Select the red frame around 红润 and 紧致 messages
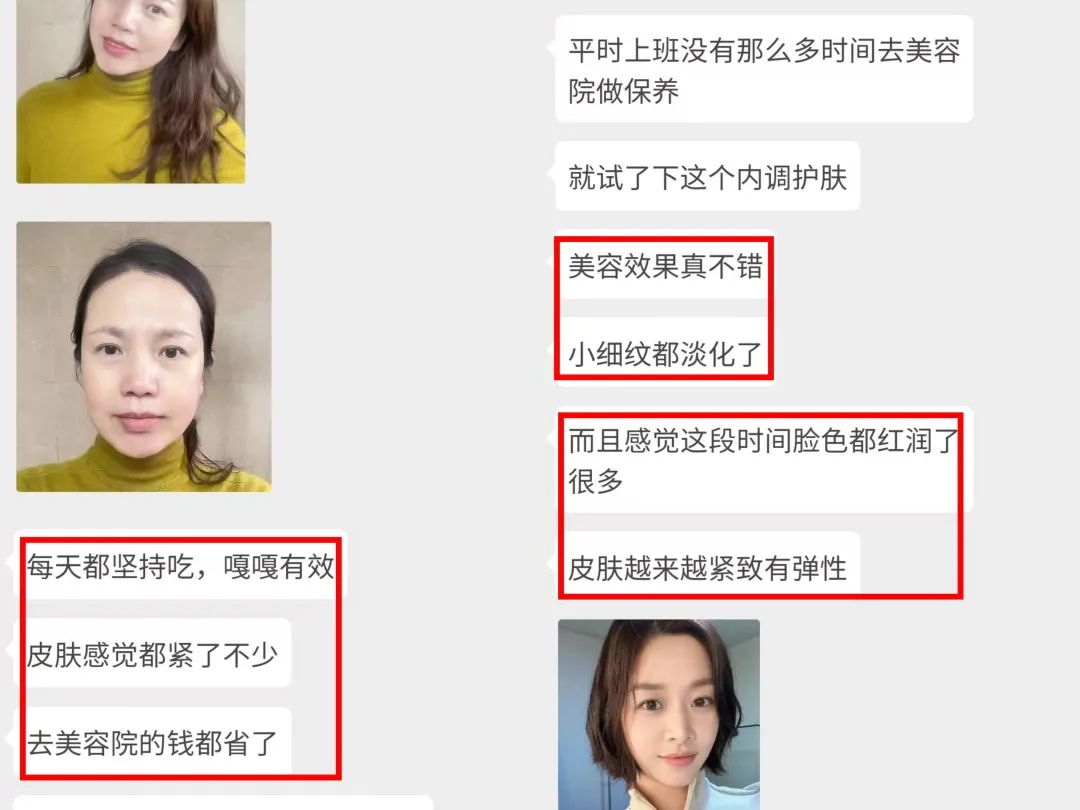This screenshot has height=810, width=1080. pos(760,506)
